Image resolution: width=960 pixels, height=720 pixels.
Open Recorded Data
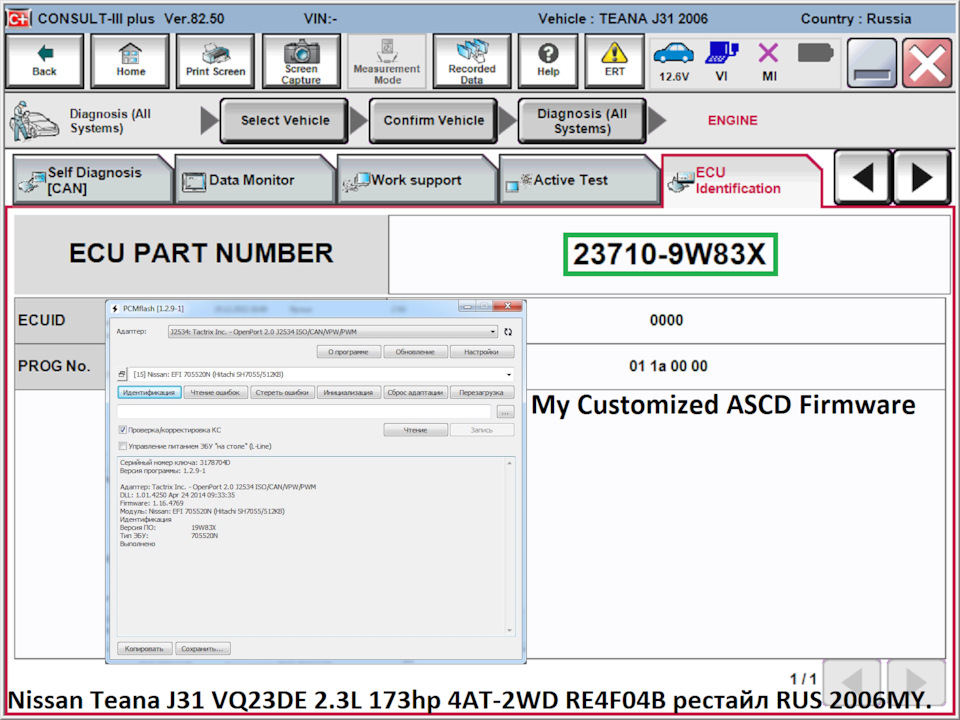point(471,61)
